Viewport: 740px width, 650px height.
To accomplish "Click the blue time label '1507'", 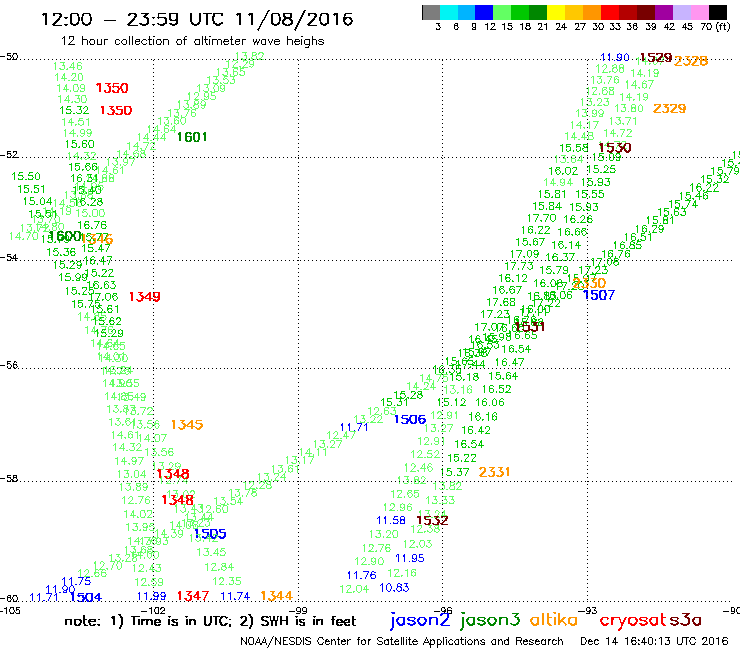I will 599,295.
